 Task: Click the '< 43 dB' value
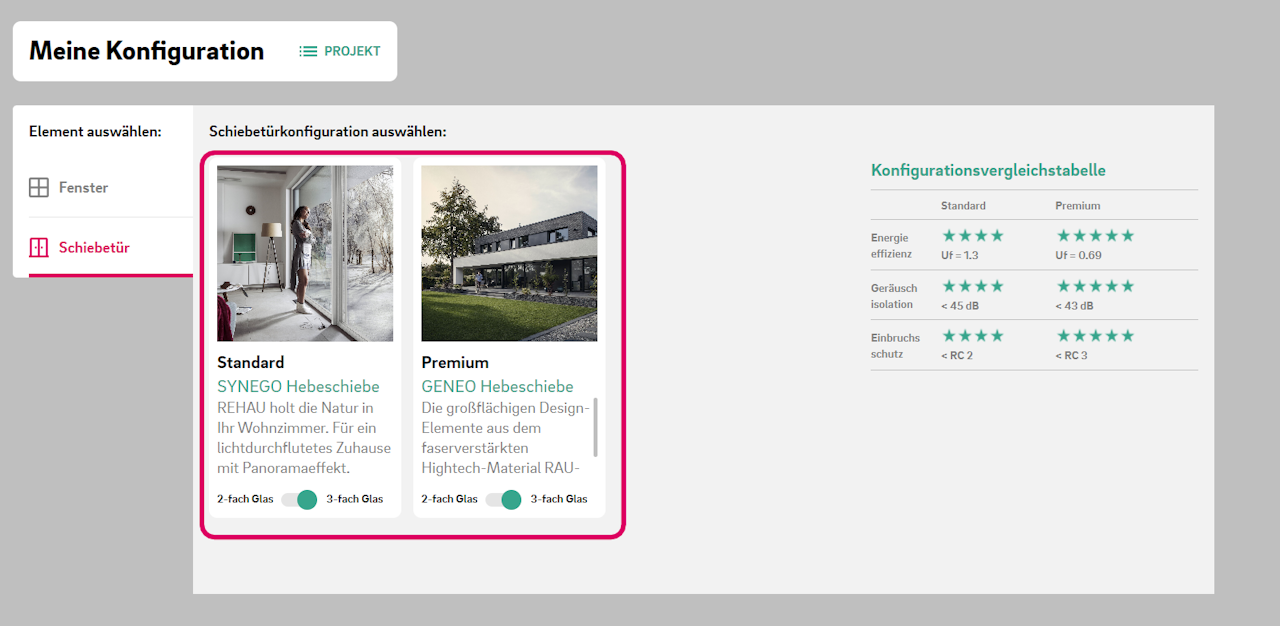[1075, 306]
